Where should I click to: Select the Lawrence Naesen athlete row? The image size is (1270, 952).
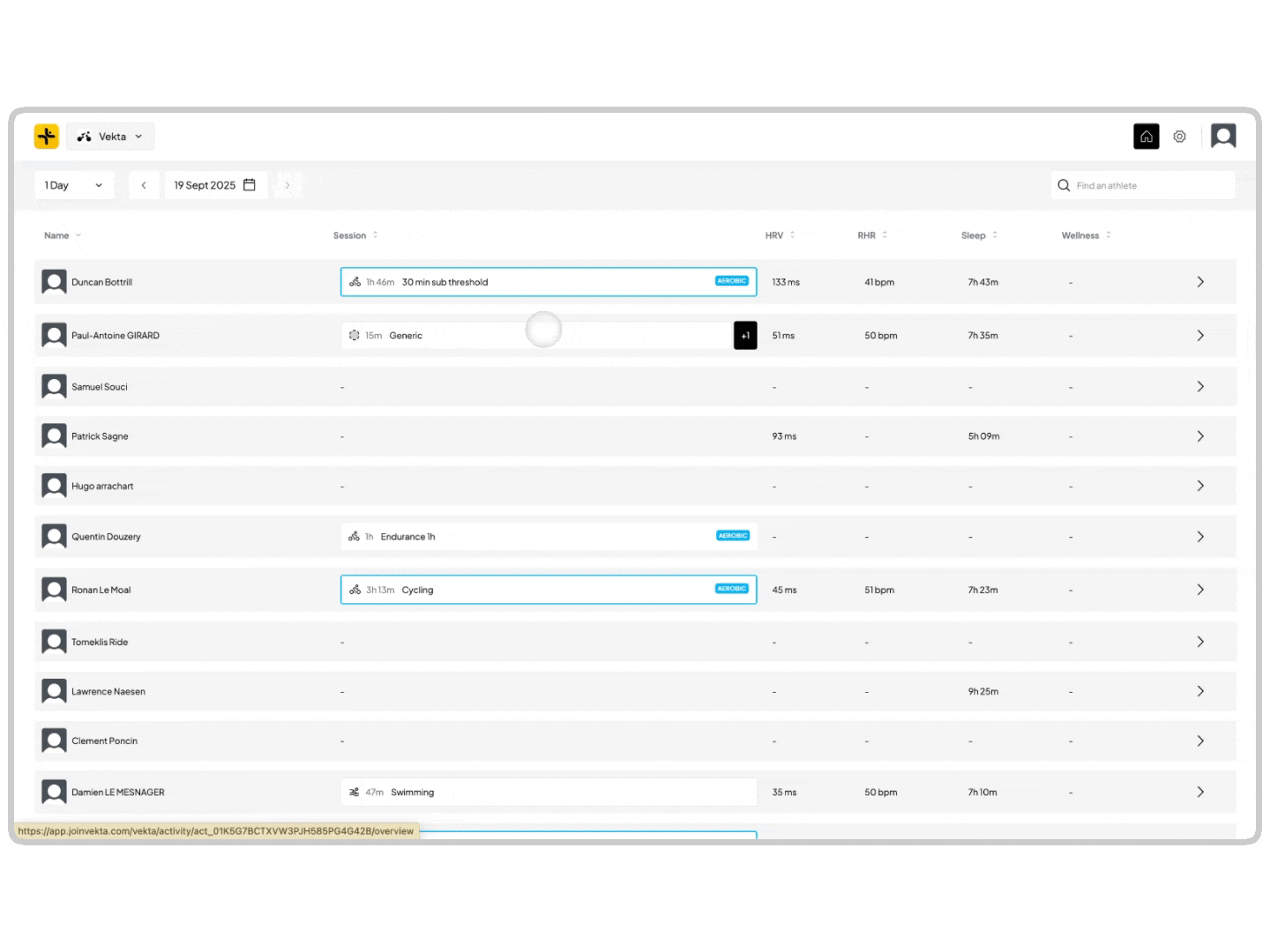click(108, 692)
